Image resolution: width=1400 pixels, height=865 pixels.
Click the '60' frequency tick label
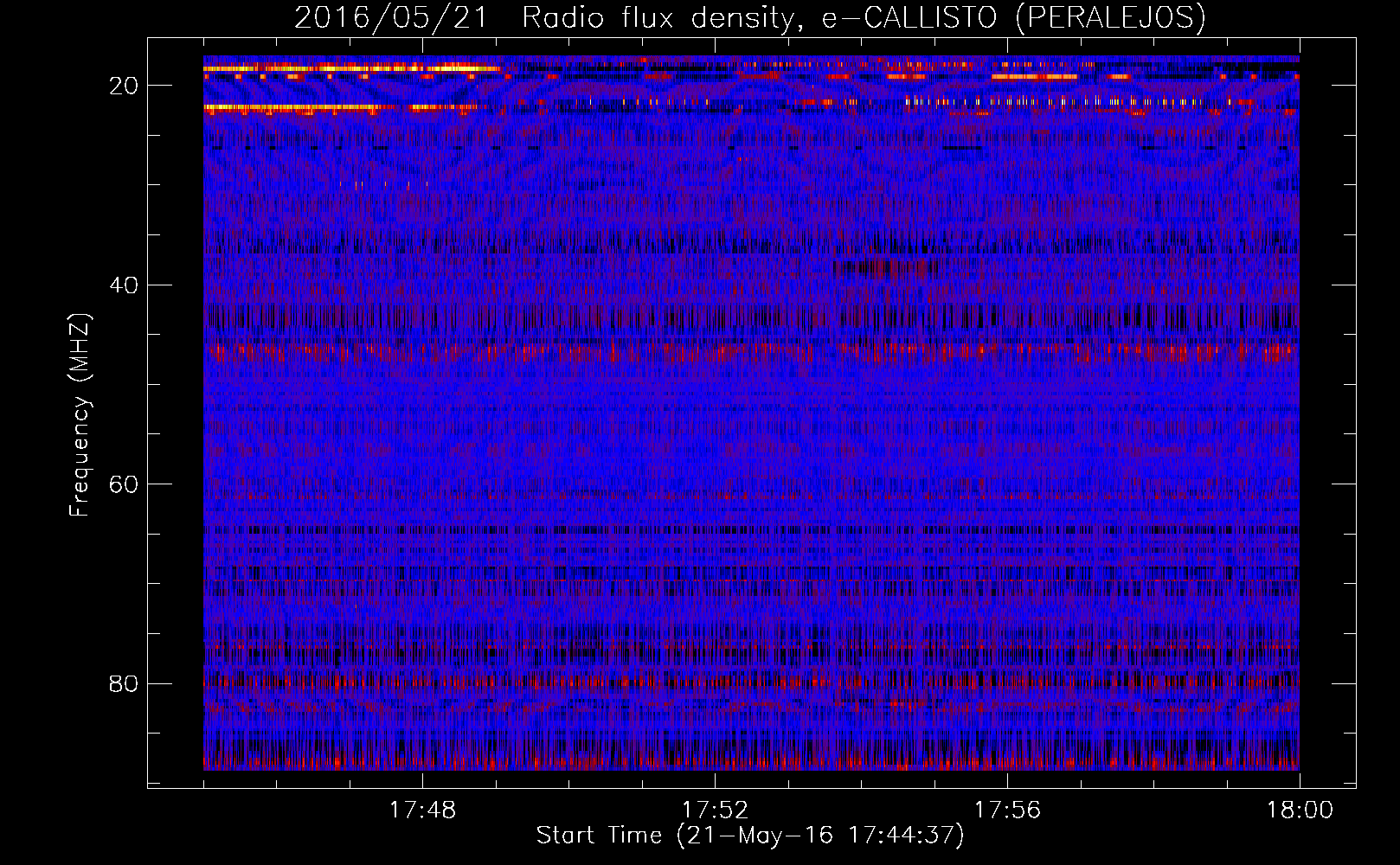click(125, 484)
